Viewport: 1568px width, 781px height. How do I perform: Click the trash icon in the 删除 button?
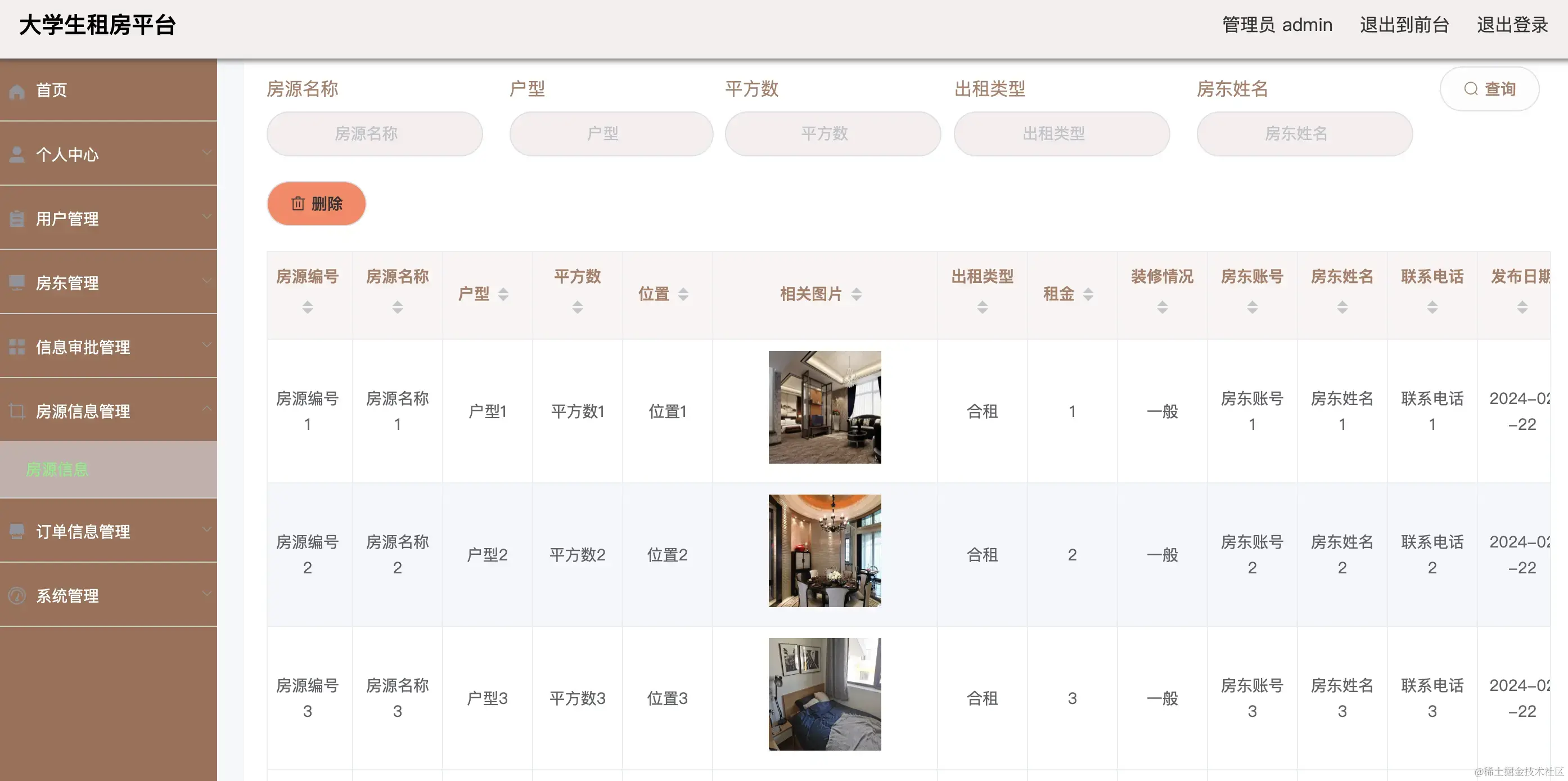click(x=298, y=204)
